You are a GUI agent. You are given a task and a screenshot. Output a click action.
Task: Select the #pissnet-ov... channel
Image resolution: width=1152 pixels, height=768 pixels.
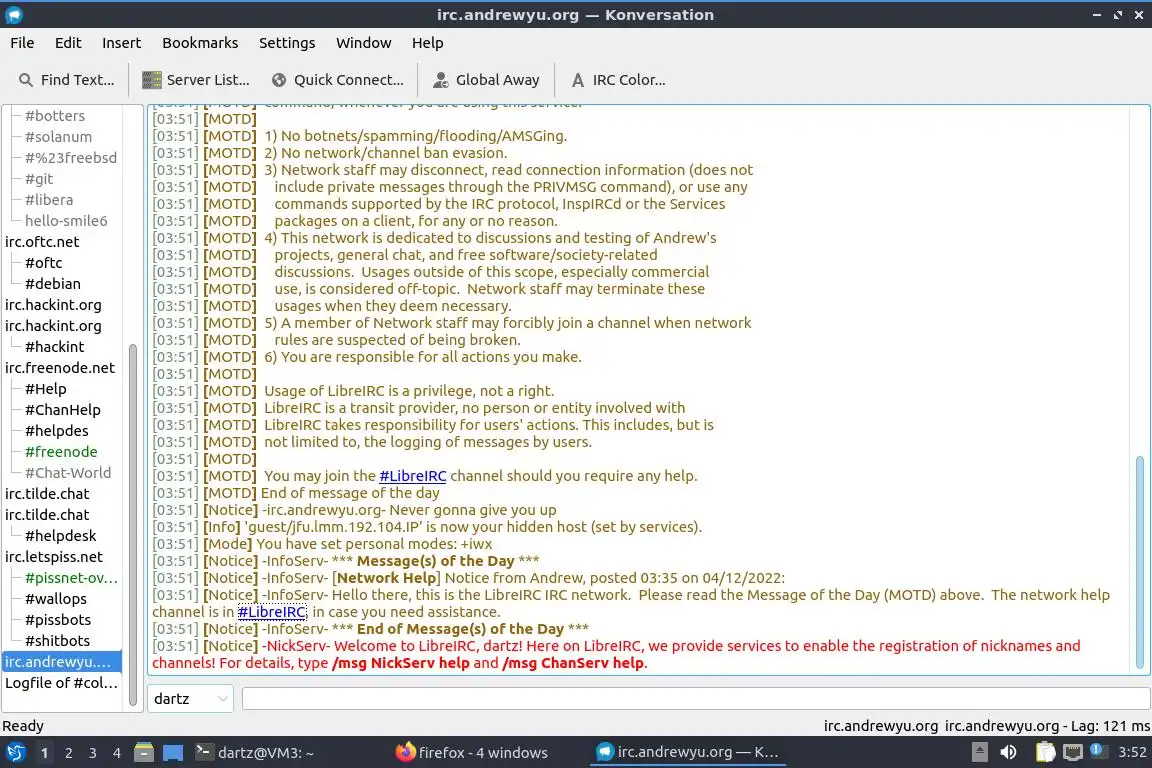point(71,578)
